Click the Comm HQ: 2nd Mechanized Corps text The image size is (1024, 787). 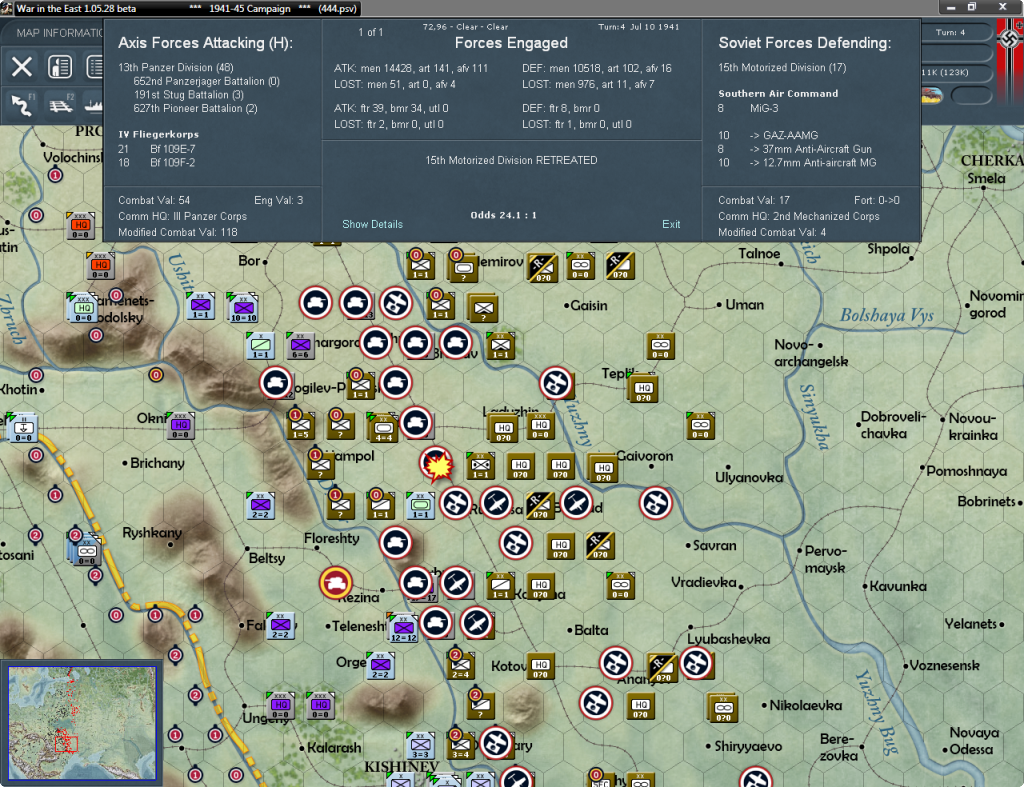799,216
